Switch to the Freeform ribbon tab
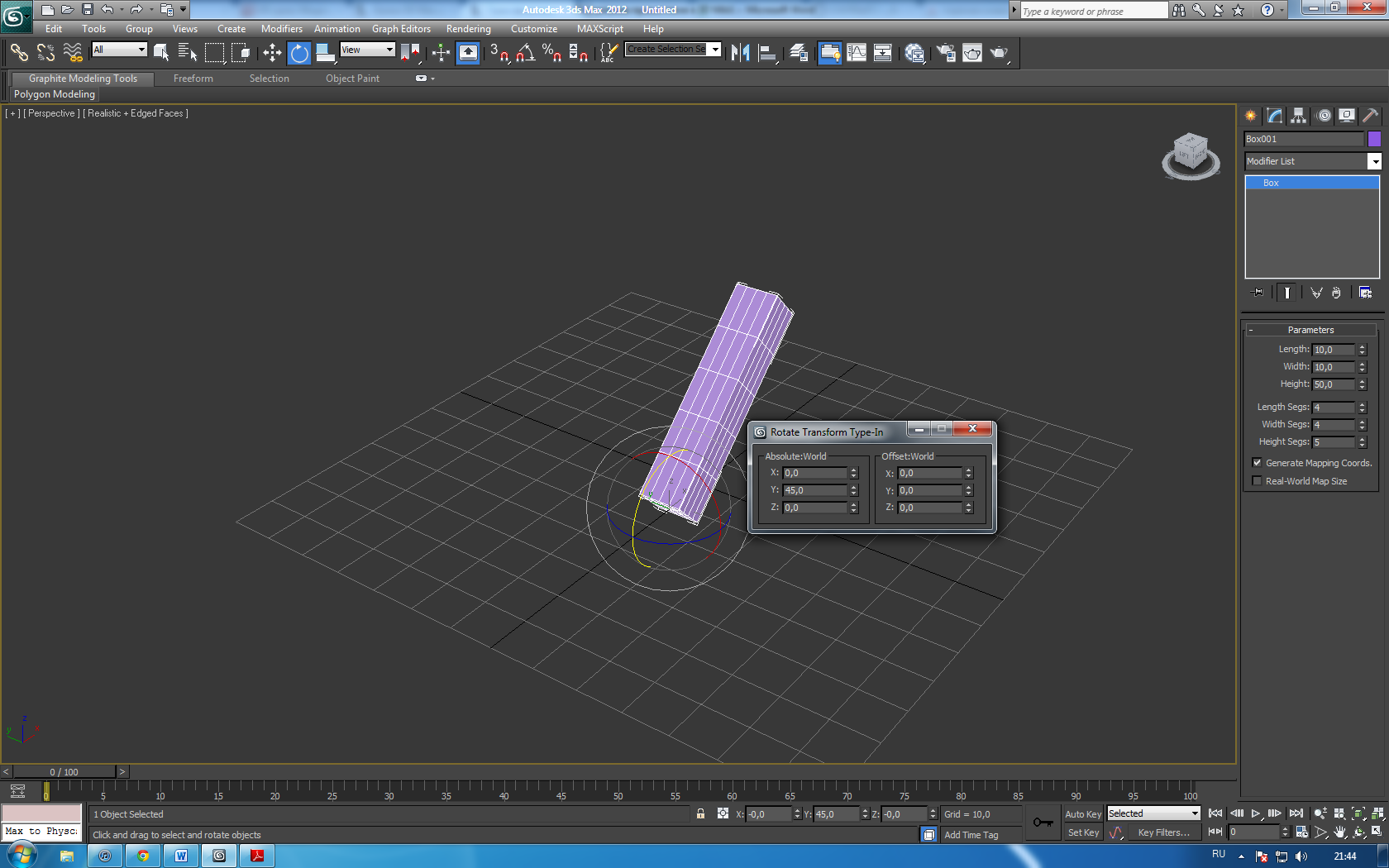 tap(193, 79)
